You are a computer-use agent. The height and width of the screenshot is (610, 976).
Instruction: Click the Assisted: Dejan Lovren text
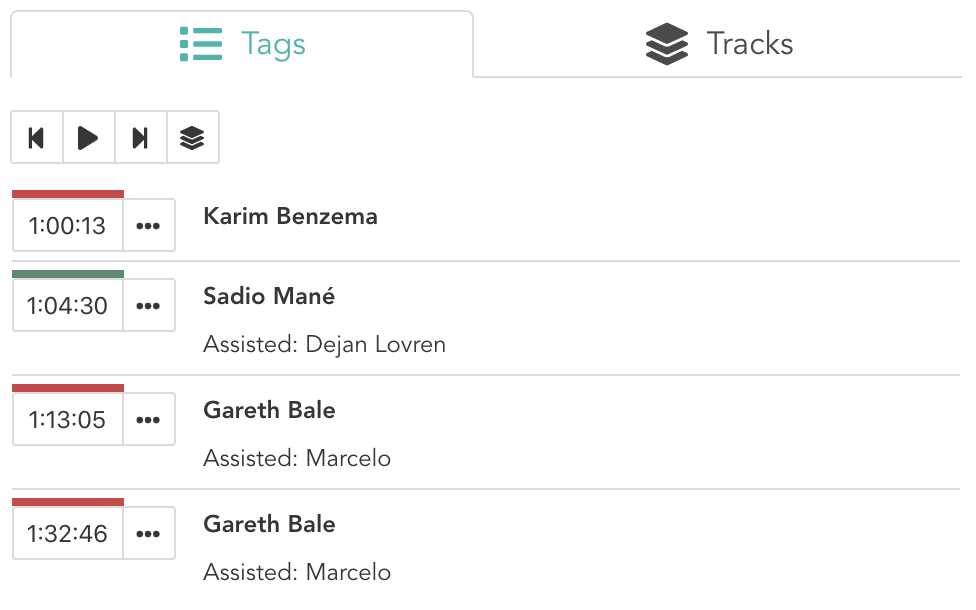point(324,345)
